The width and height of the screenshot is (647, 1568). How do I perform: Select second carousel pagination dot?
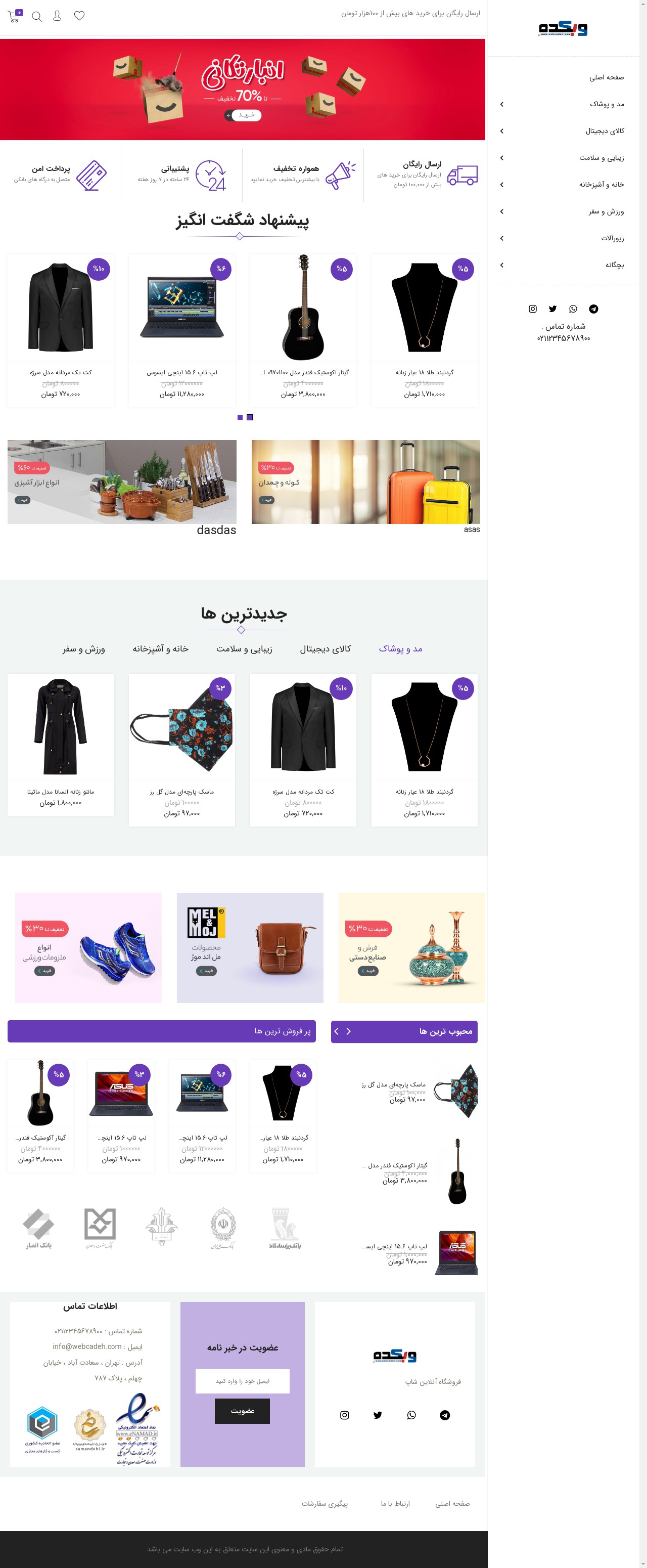click(x=240, y=417)
